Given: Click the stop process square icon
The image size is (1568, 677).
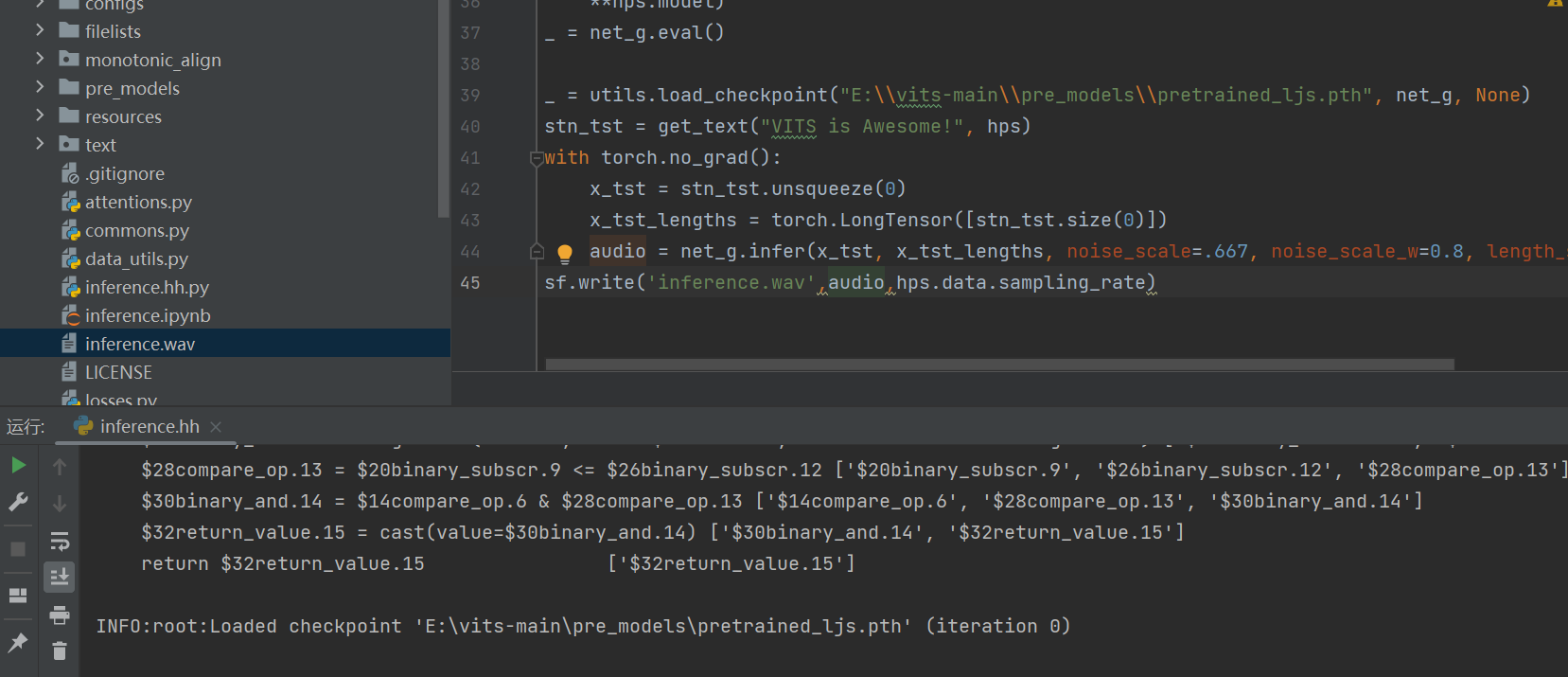Looking at the screenshot, I should [x=18, y=549].
